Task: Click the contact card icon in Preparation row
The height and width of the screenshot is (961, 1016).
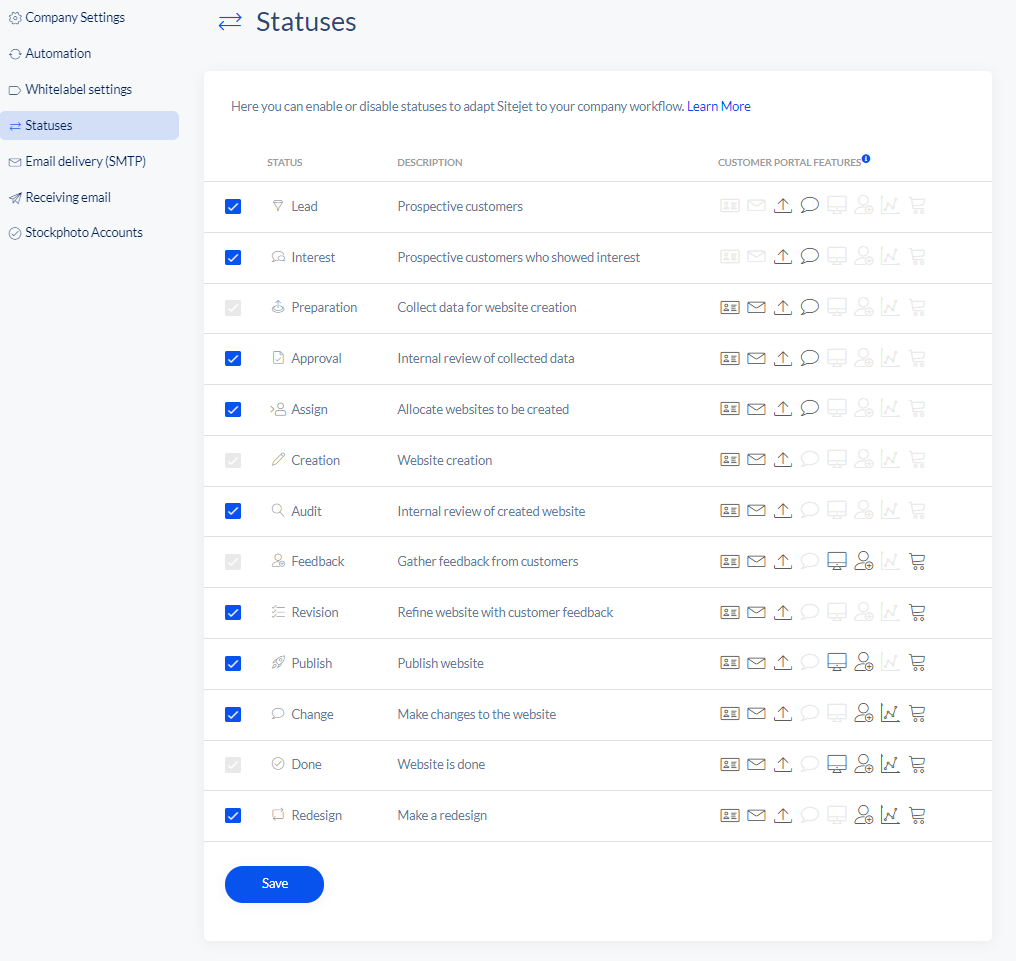Action: pos(730,307)
